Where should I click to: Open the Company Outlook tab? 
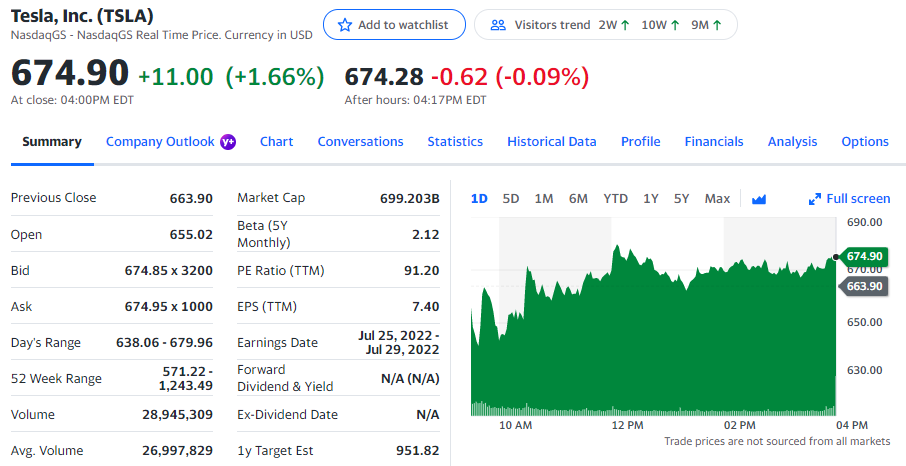click(x=160, y=142)
